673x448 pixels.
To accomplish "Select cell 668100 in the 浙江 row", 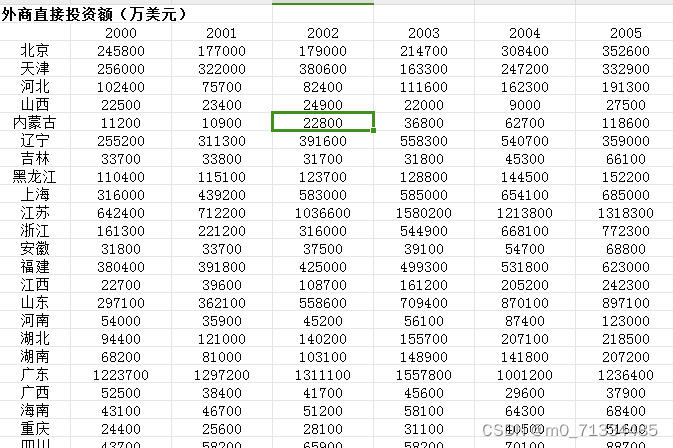I will [524, 231].
